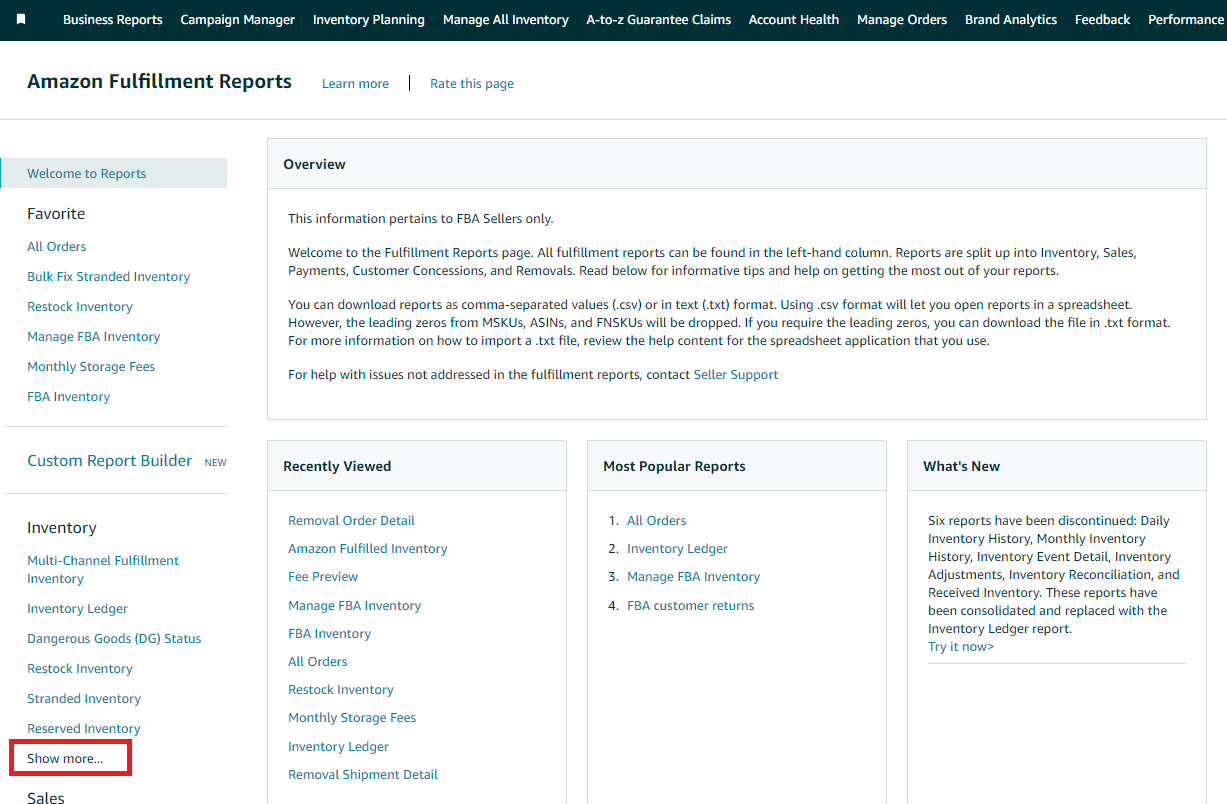Open A-to-z Guarantee Claims
This screenshot has width=1227, height=804.
[659, 19]
